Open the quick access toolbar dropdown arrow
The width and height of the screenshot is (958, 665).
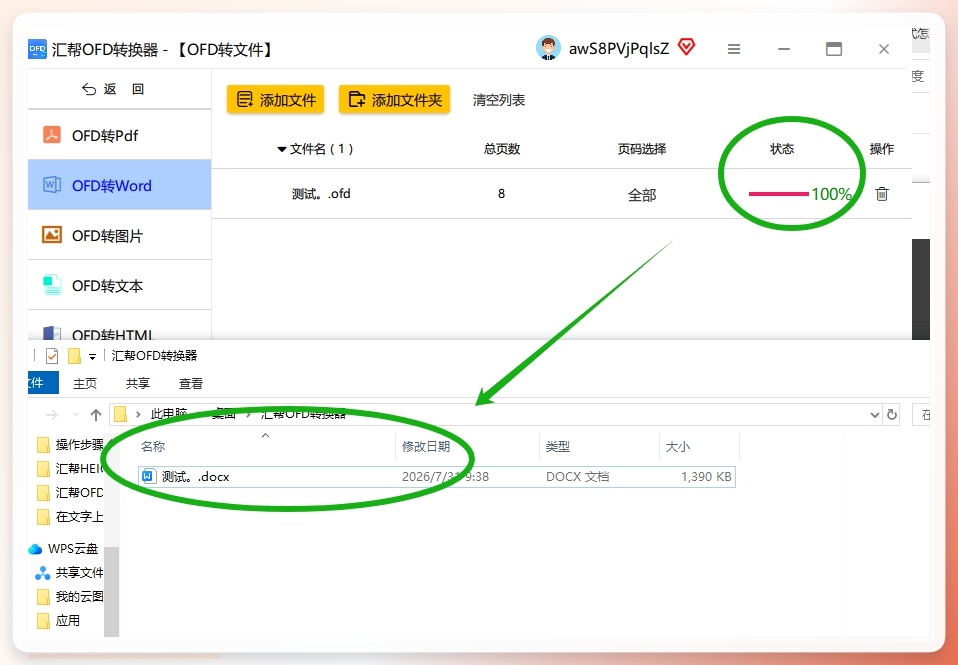pos(92,357)
